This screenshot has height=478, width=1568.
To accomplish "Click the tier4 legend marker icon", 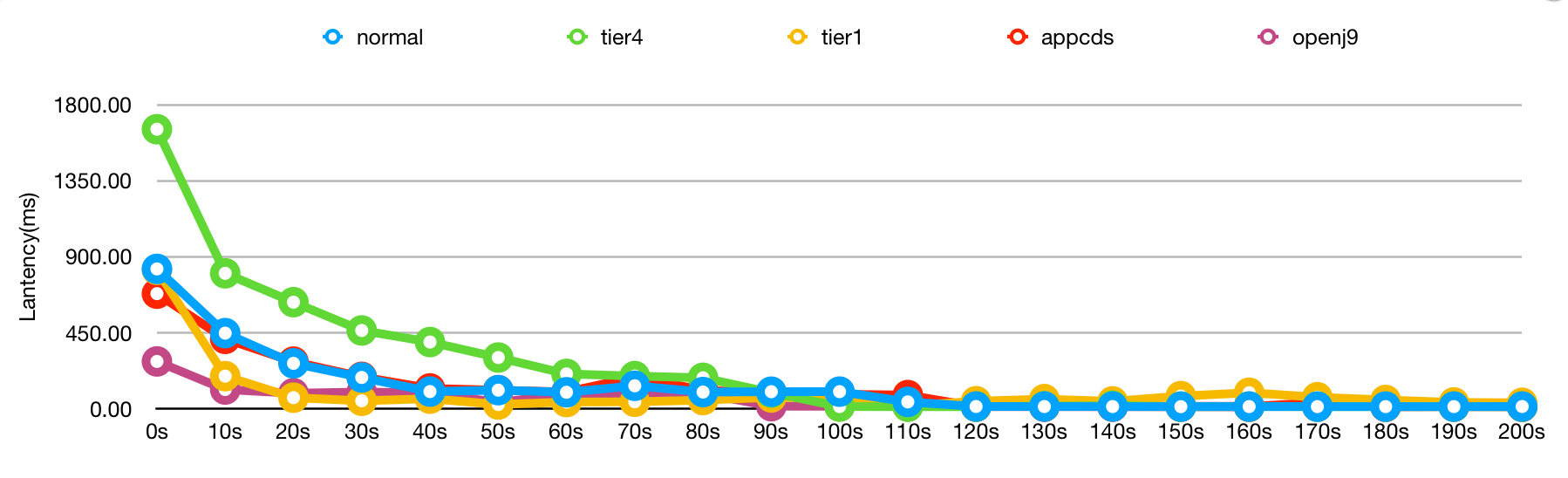I will [577, 37].
